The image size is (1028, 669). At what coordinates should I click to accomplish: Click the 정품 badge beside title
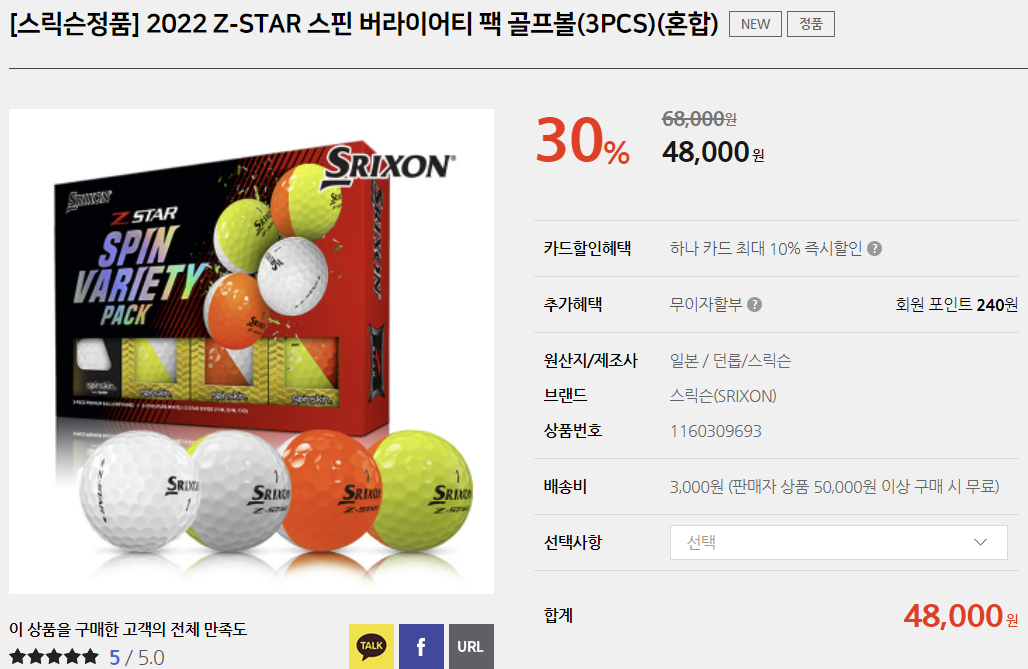pyautogui.click(x=811, y=24)
